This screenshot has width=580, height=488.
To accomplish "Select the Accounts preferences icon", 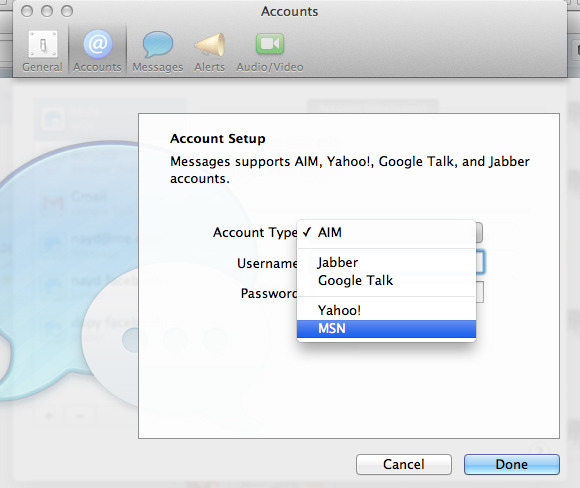I will tap(97, 51).
